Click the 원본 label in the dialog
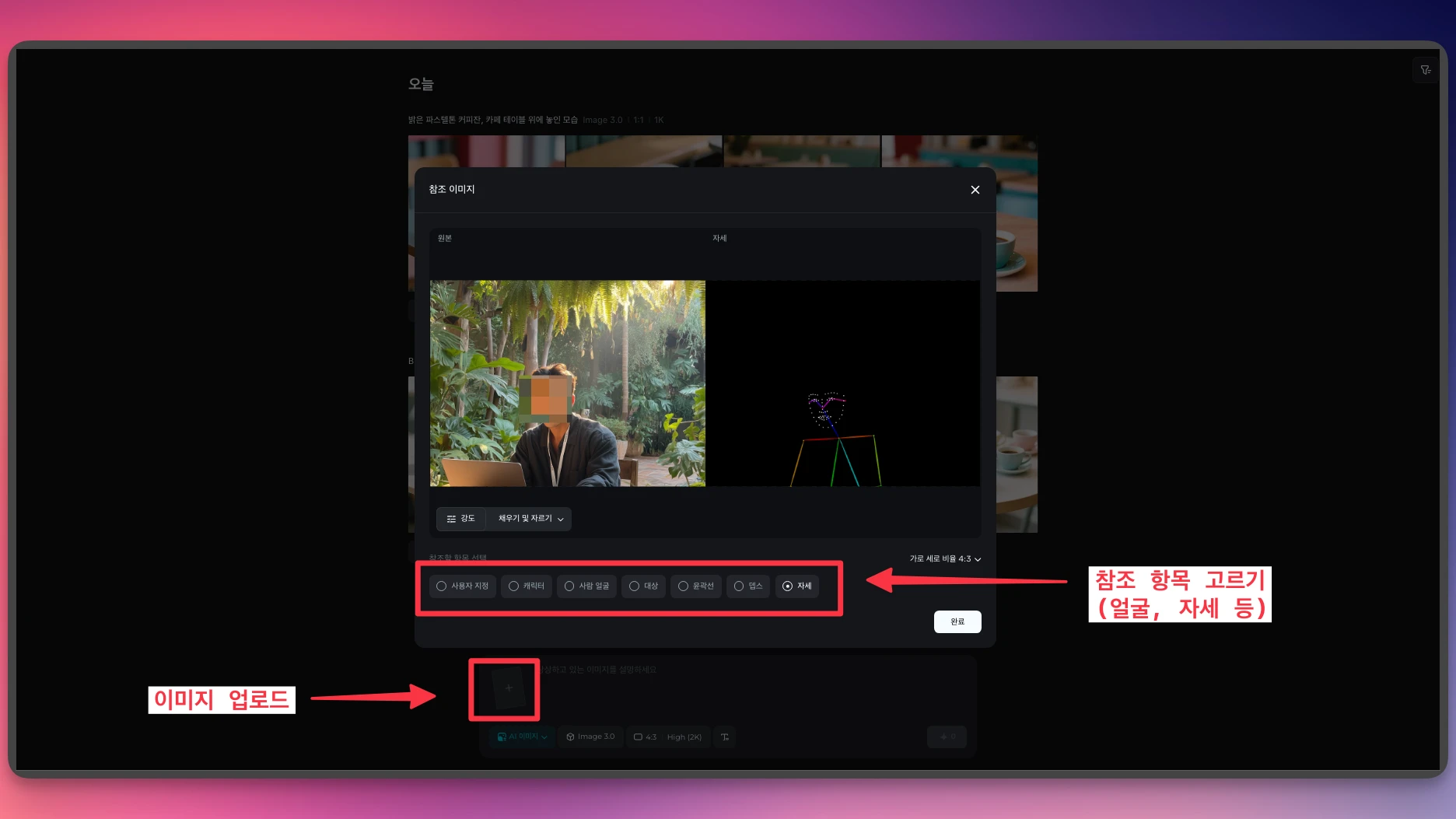 tap(444, 238)
